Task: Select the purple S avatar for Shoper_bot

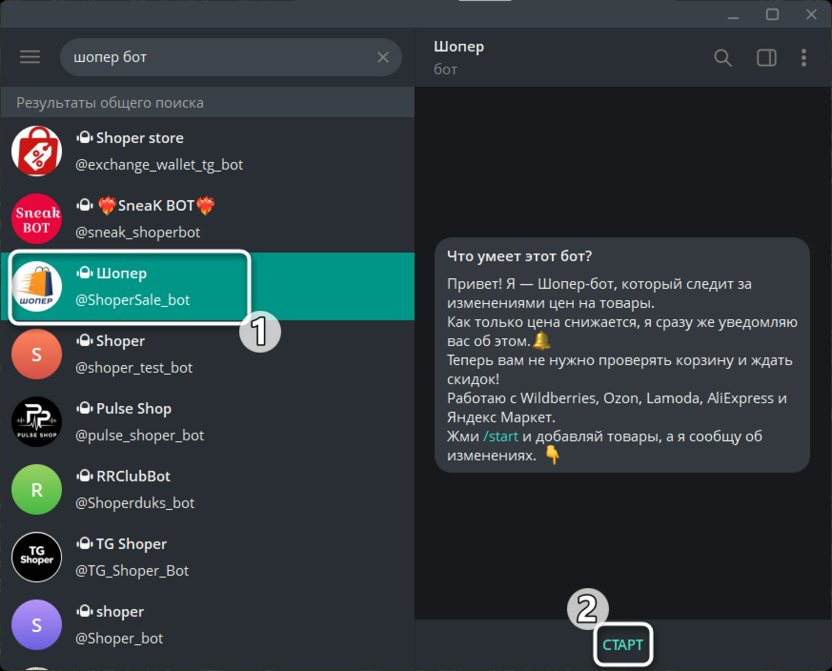Action: (37, 625)
